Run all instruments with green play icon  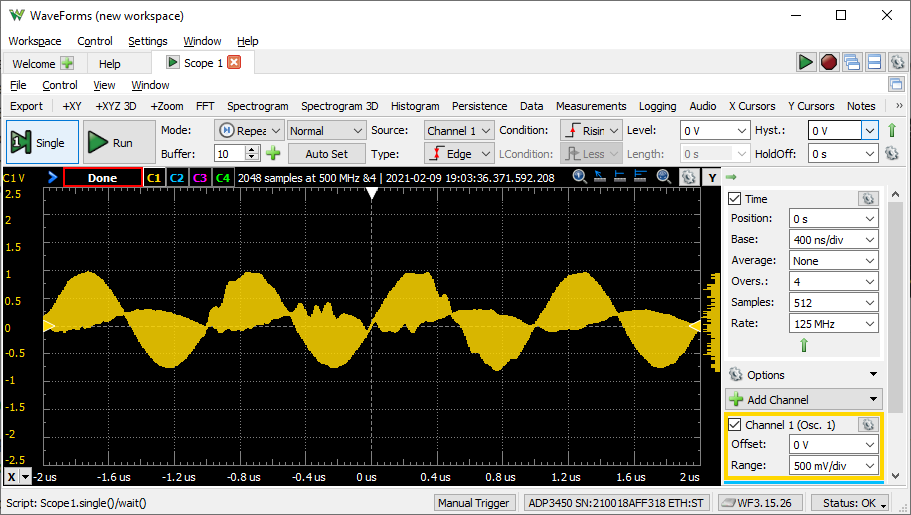[805, 62]
